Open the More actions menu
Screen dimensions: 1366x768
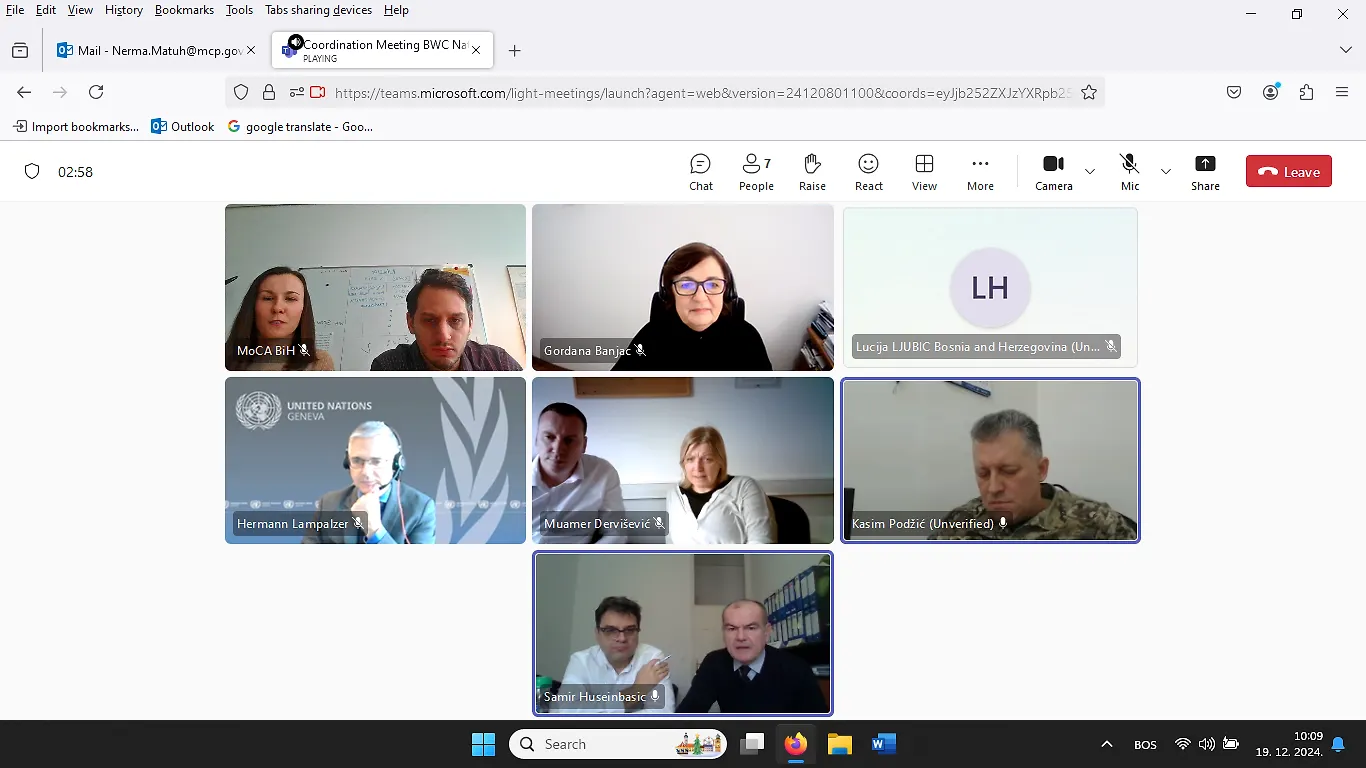tap(980, 171)
